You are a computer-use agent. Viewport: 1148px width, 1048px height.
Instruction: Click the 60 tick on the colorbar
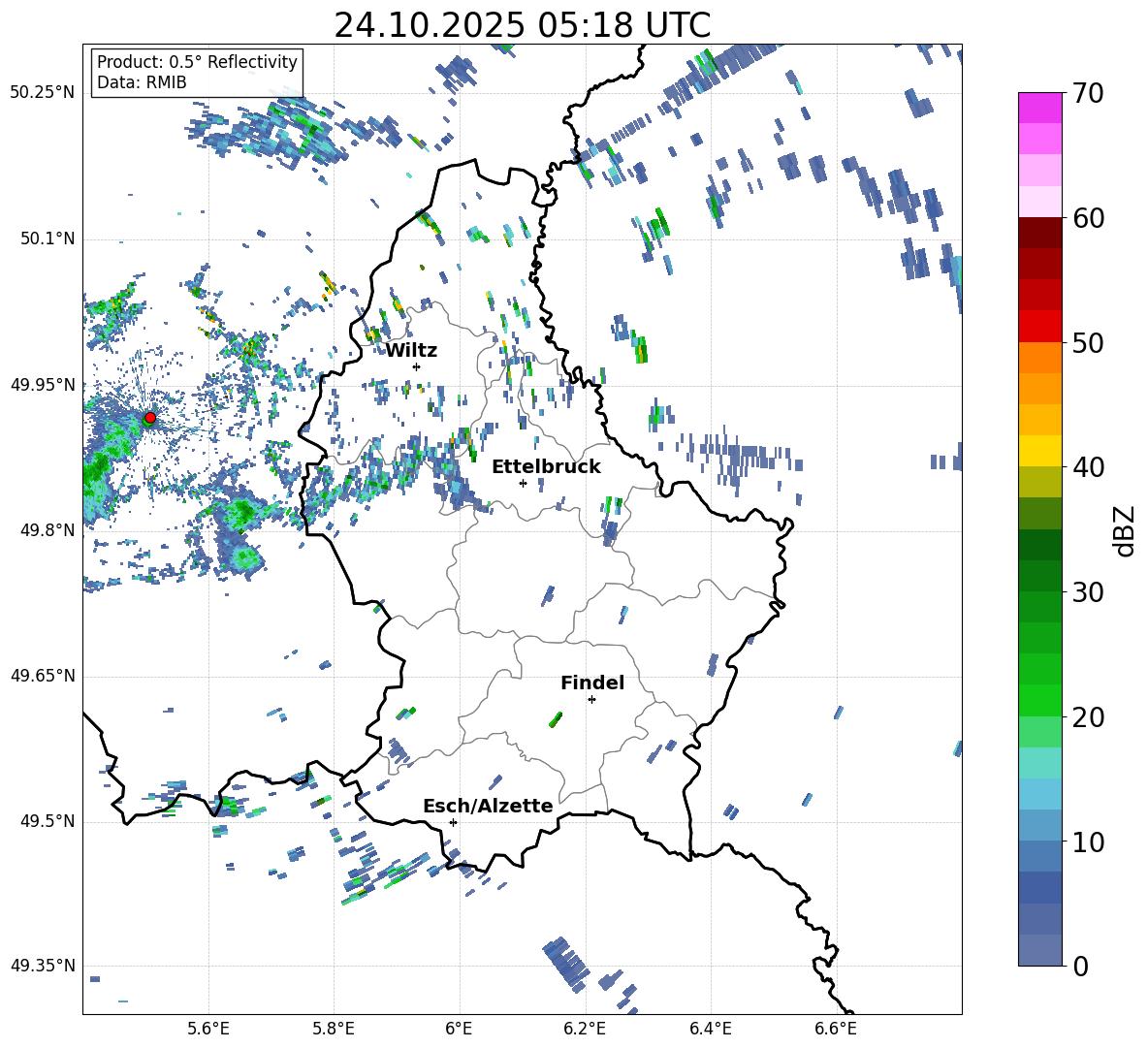[x=1088, y=218]
